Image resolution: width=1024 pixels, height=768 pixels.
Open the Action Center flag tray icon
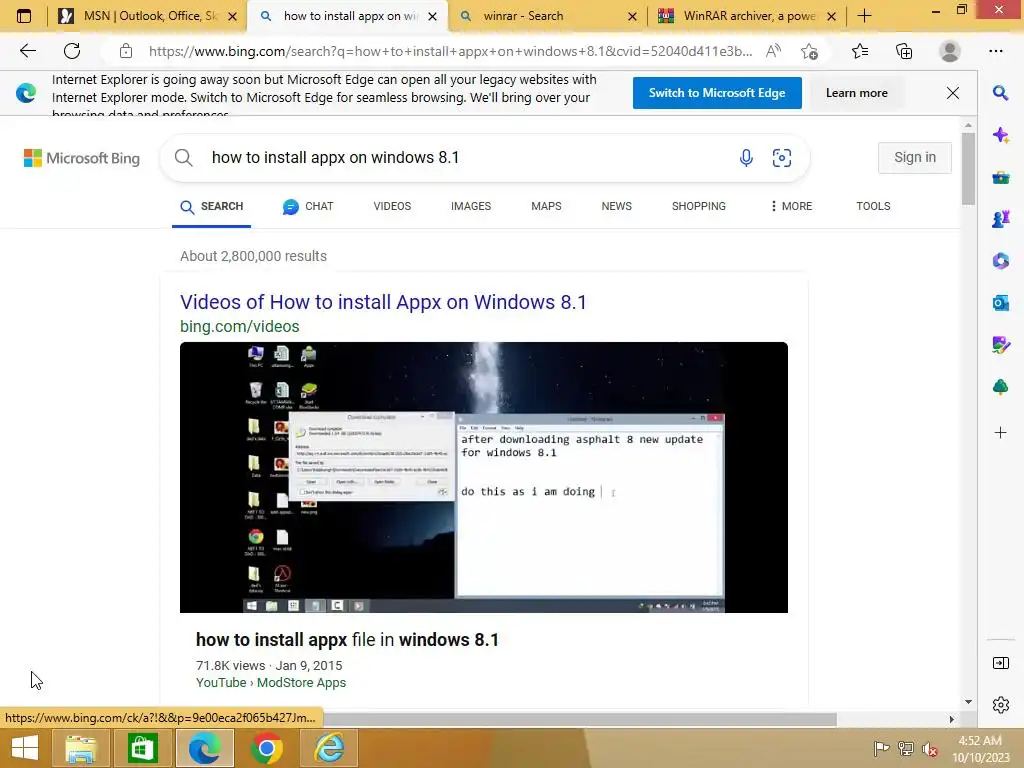click(881, 749)
